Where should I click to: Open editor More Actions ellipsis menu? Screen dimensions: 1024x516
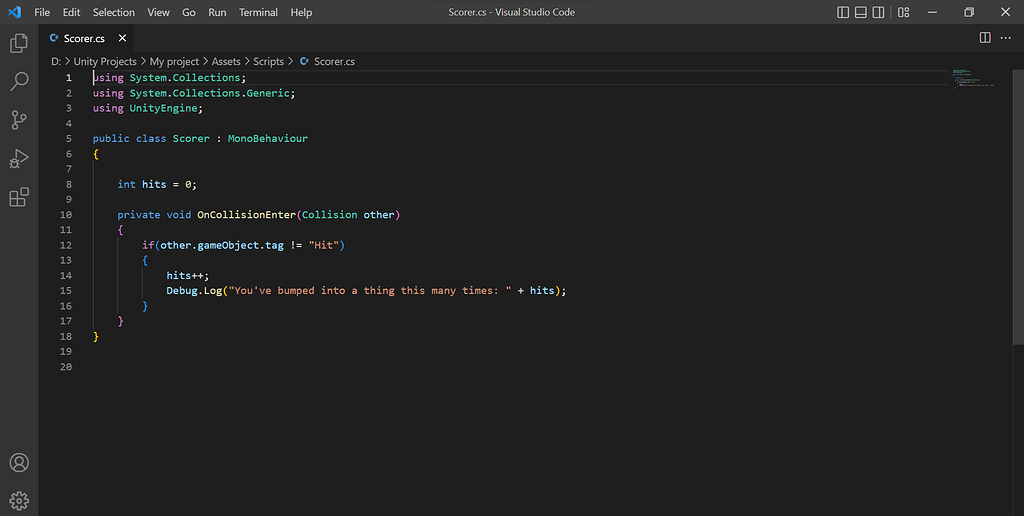tap(1007, 38)
